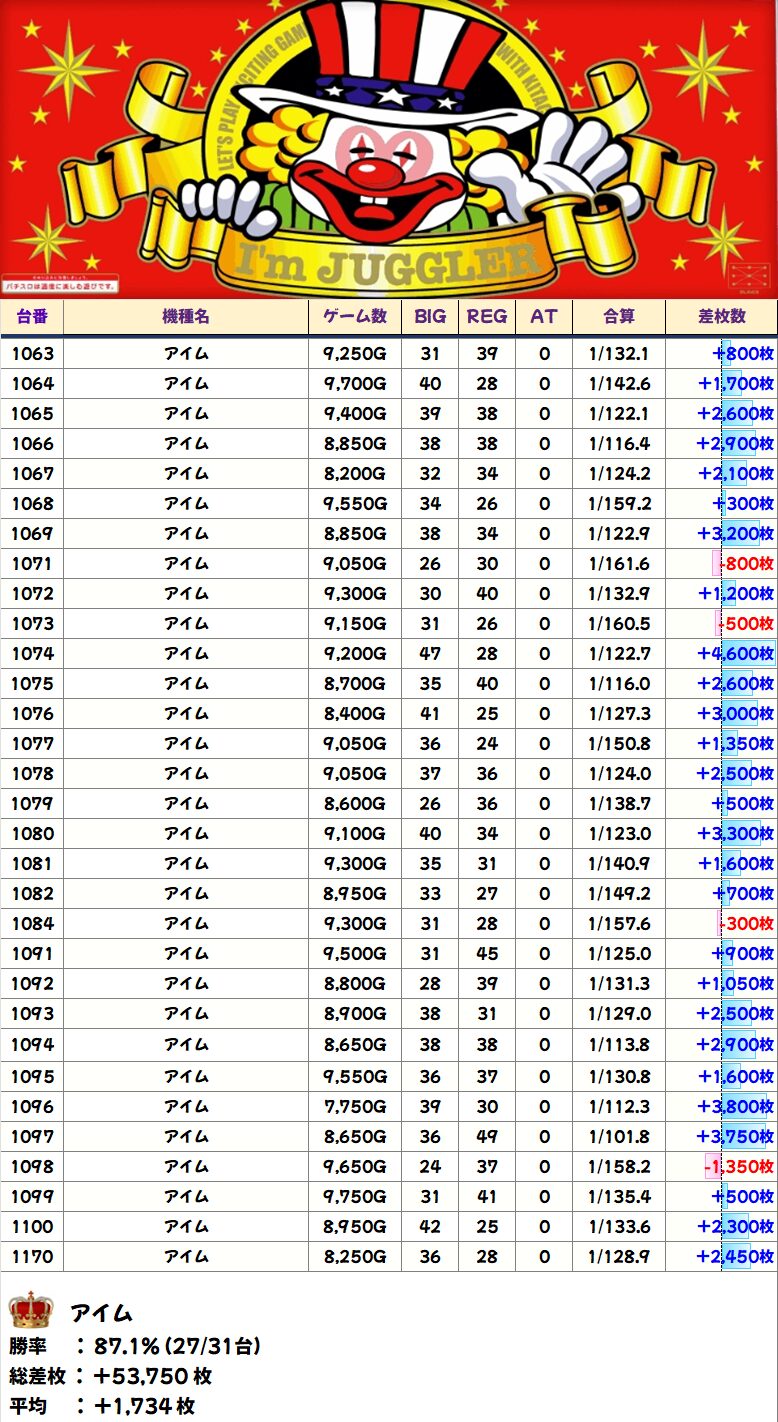Select the 1/159.2 cell in row 1068

[x=619, y=503]
